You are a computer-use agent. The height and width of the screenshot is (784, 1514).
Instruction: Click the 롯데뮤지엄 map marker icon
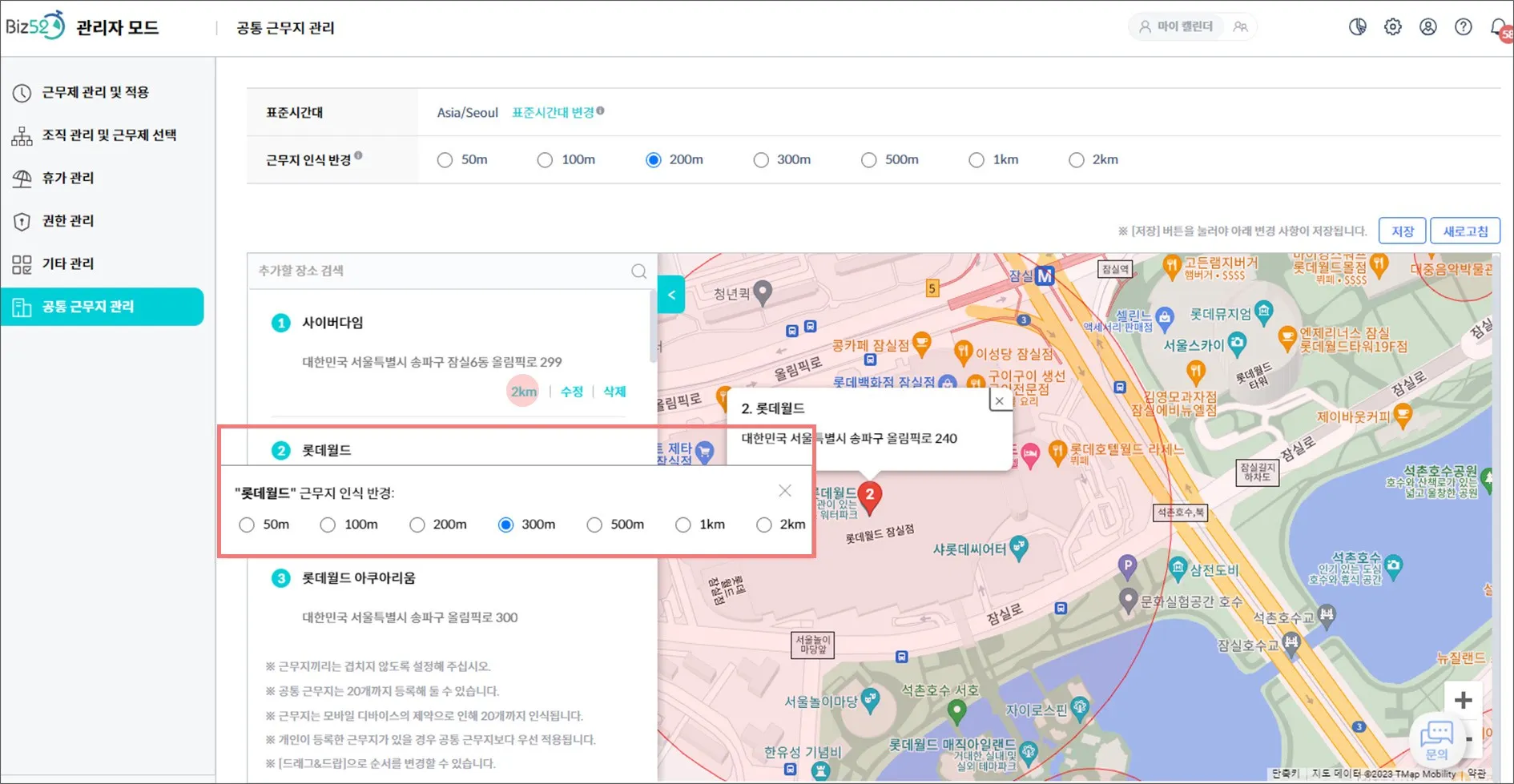click(x=1264, y=312)
